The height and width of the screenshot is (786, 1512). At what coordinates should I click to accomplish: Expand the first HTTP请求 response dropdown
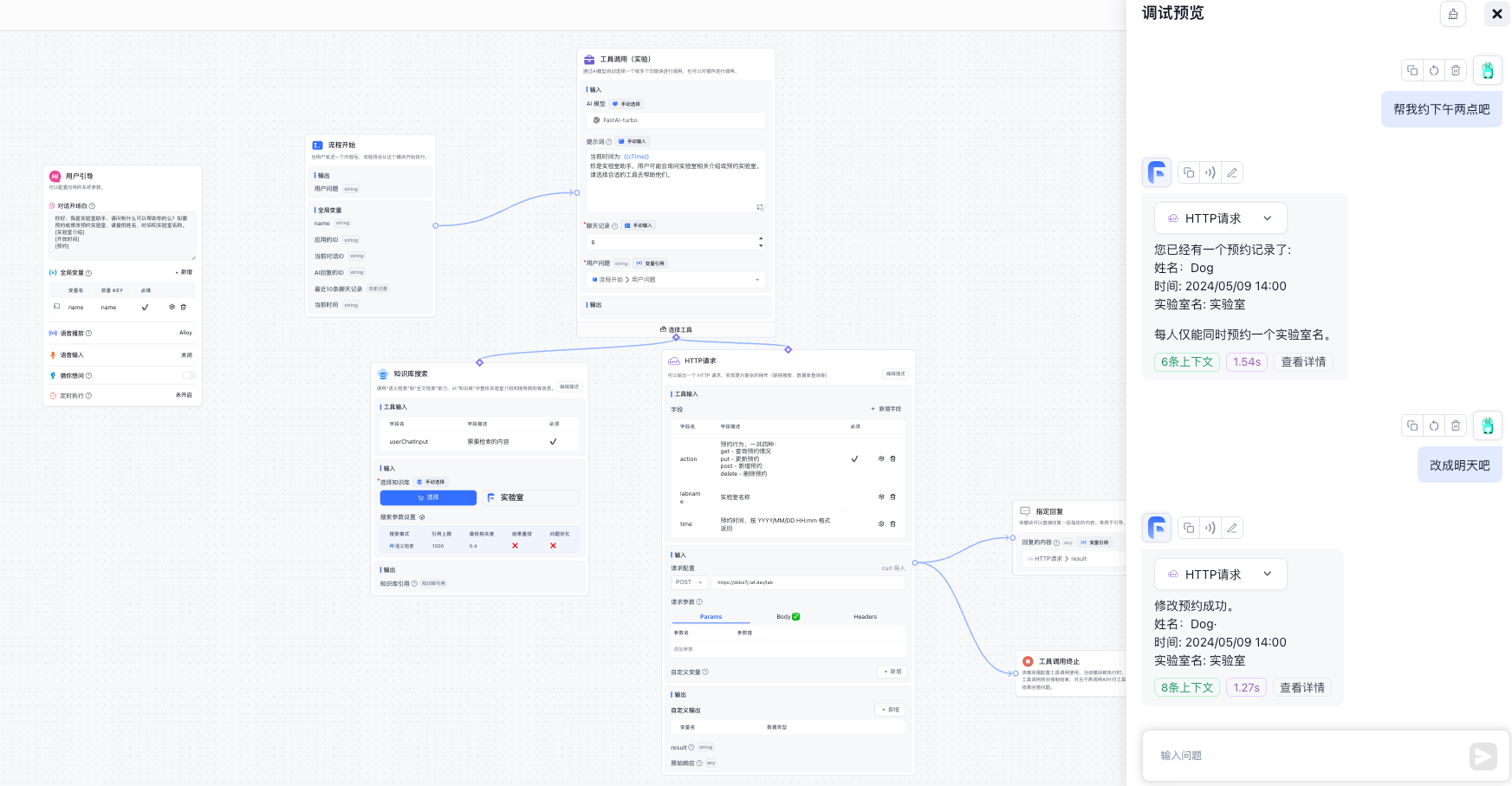pyautogui.click(x=1268, y=218)
